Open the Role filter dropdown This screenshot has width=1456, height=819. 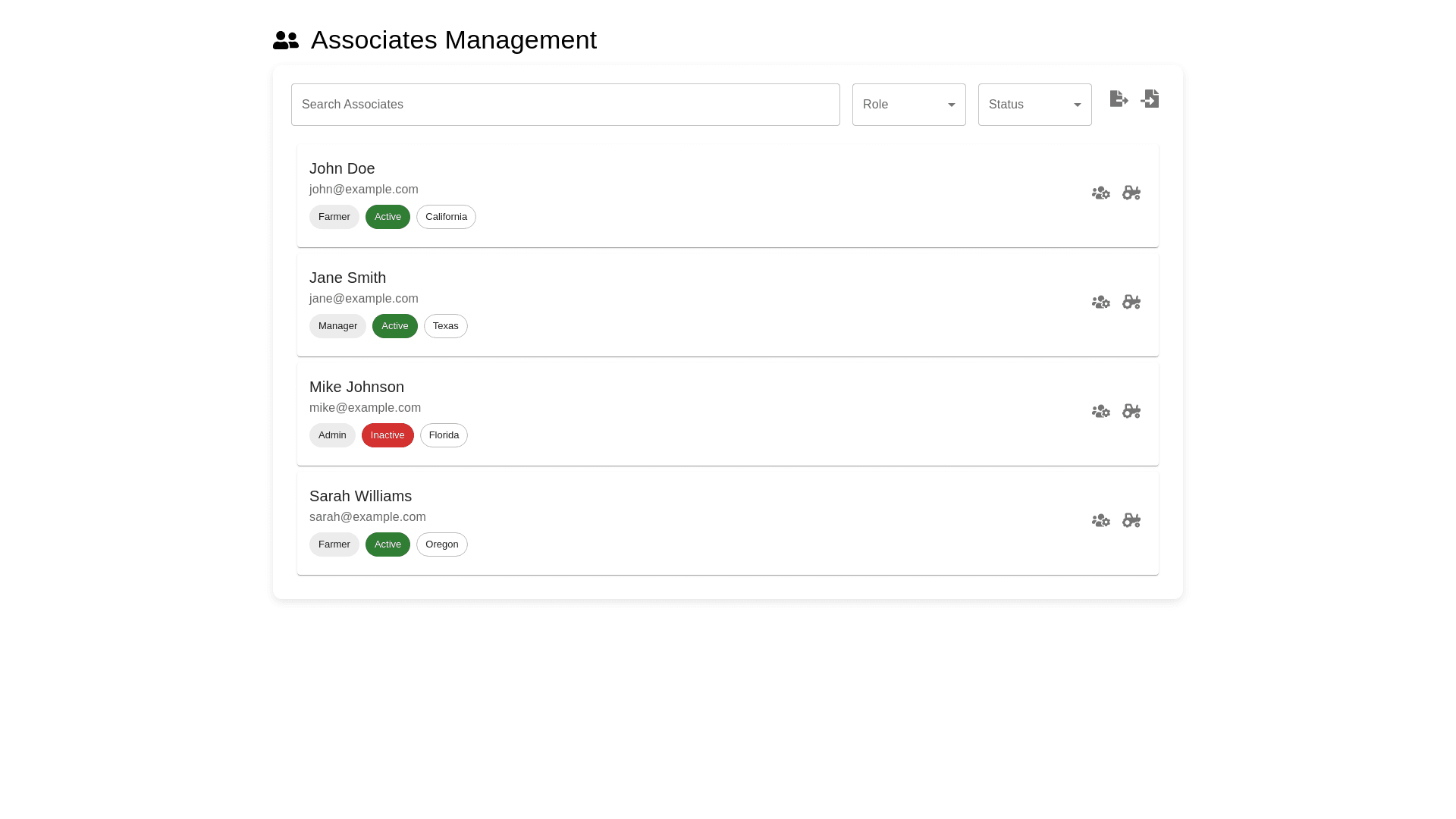[908, 105]
